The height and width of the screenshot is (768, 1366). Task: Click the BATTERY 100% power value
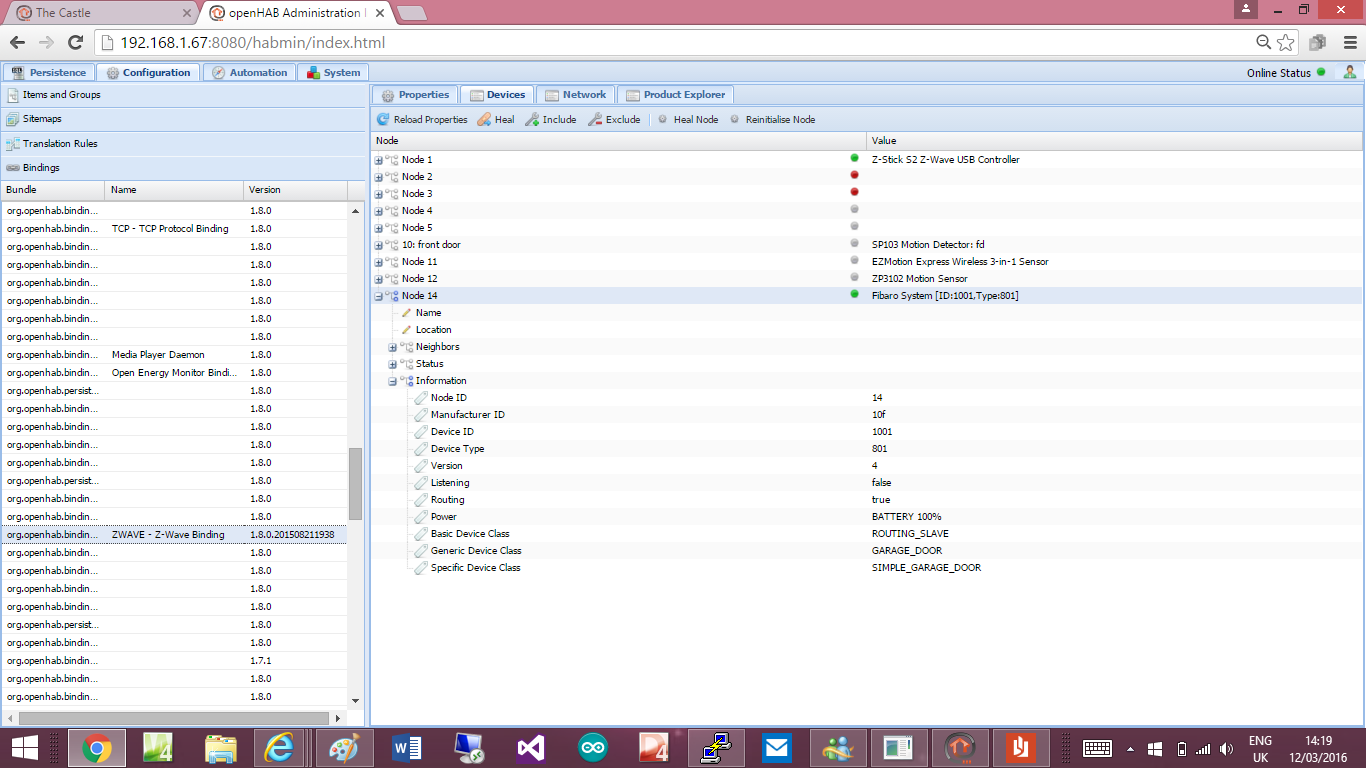pyautogui.click(x=907, y=517)
